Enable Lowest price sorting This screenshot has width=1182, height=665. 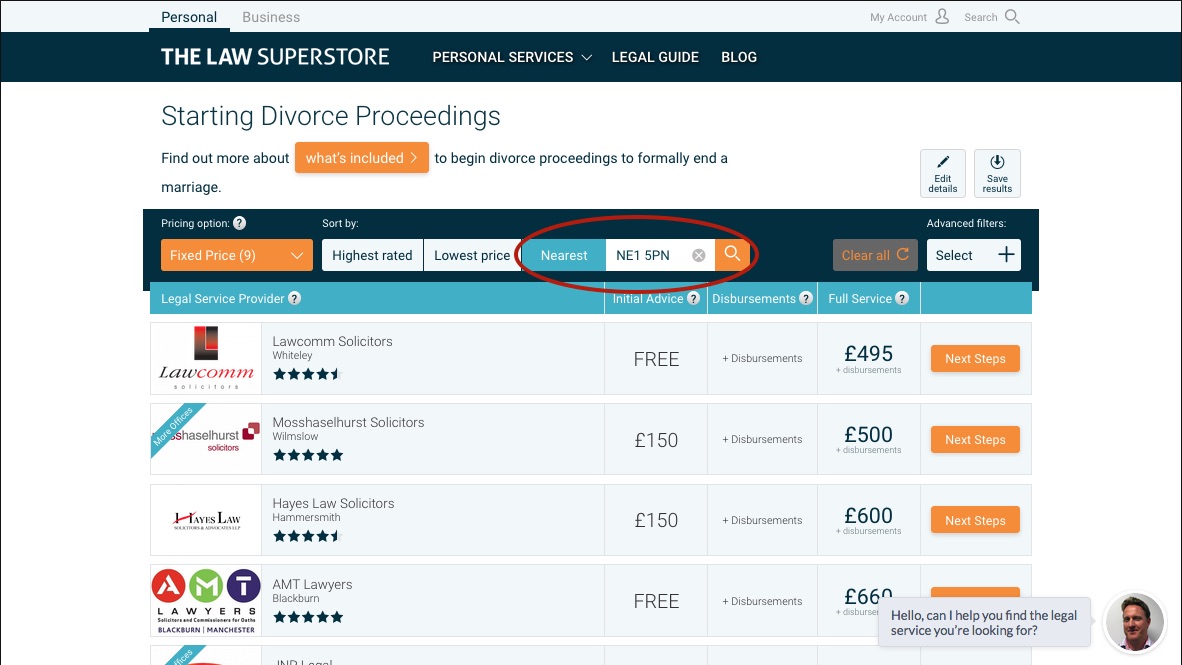click(x=474, y=255)
